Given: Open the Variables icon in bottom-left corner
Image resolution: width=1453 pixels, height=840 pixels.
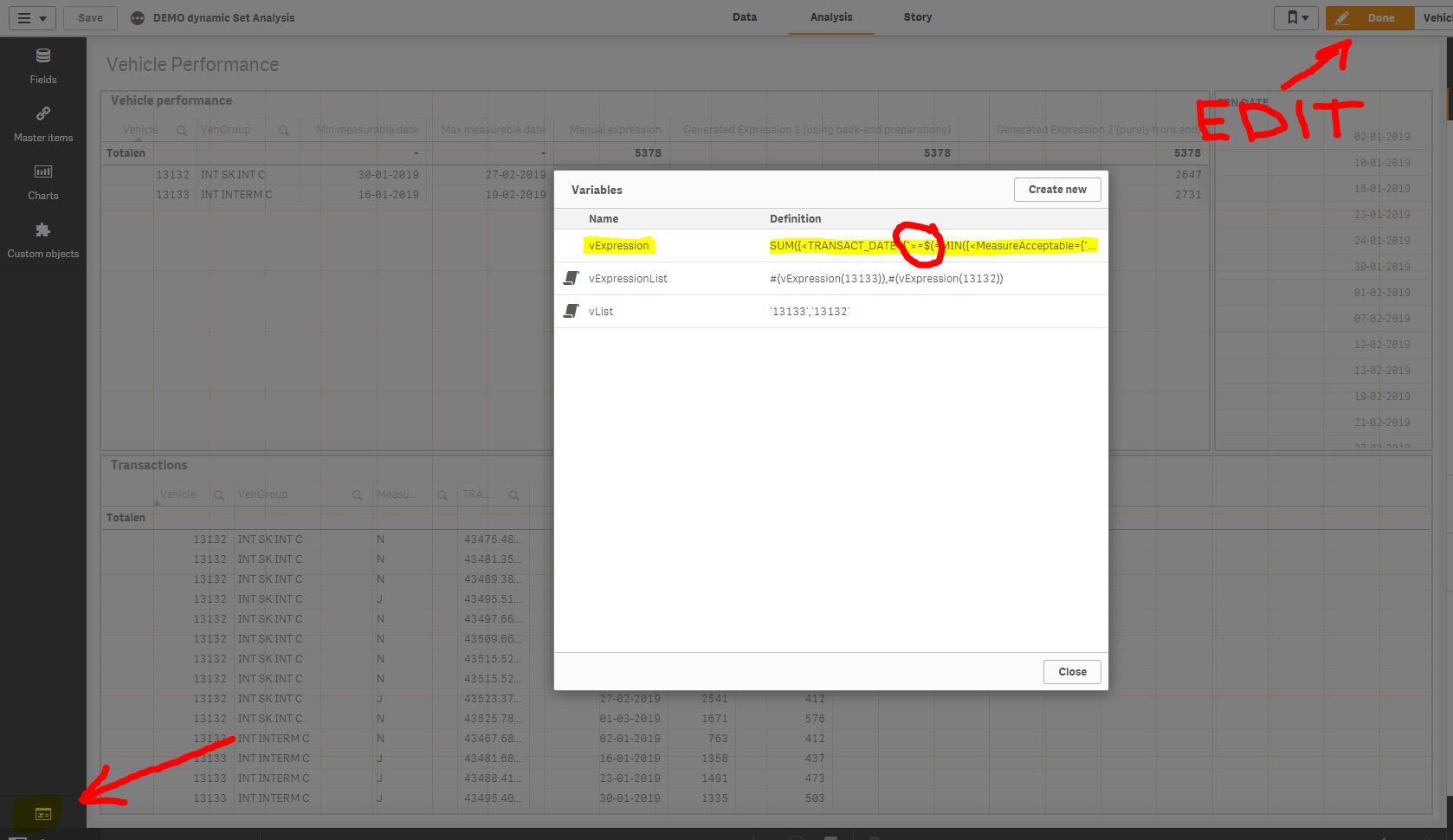Looking at the screenshot, I should click(x=42, y=814).
